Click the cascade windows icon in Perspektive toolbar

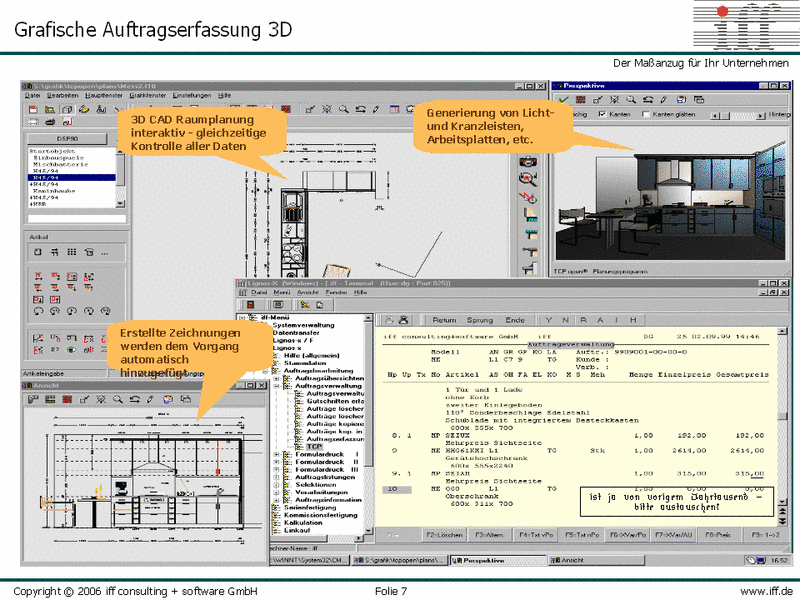tap(699, 100)
